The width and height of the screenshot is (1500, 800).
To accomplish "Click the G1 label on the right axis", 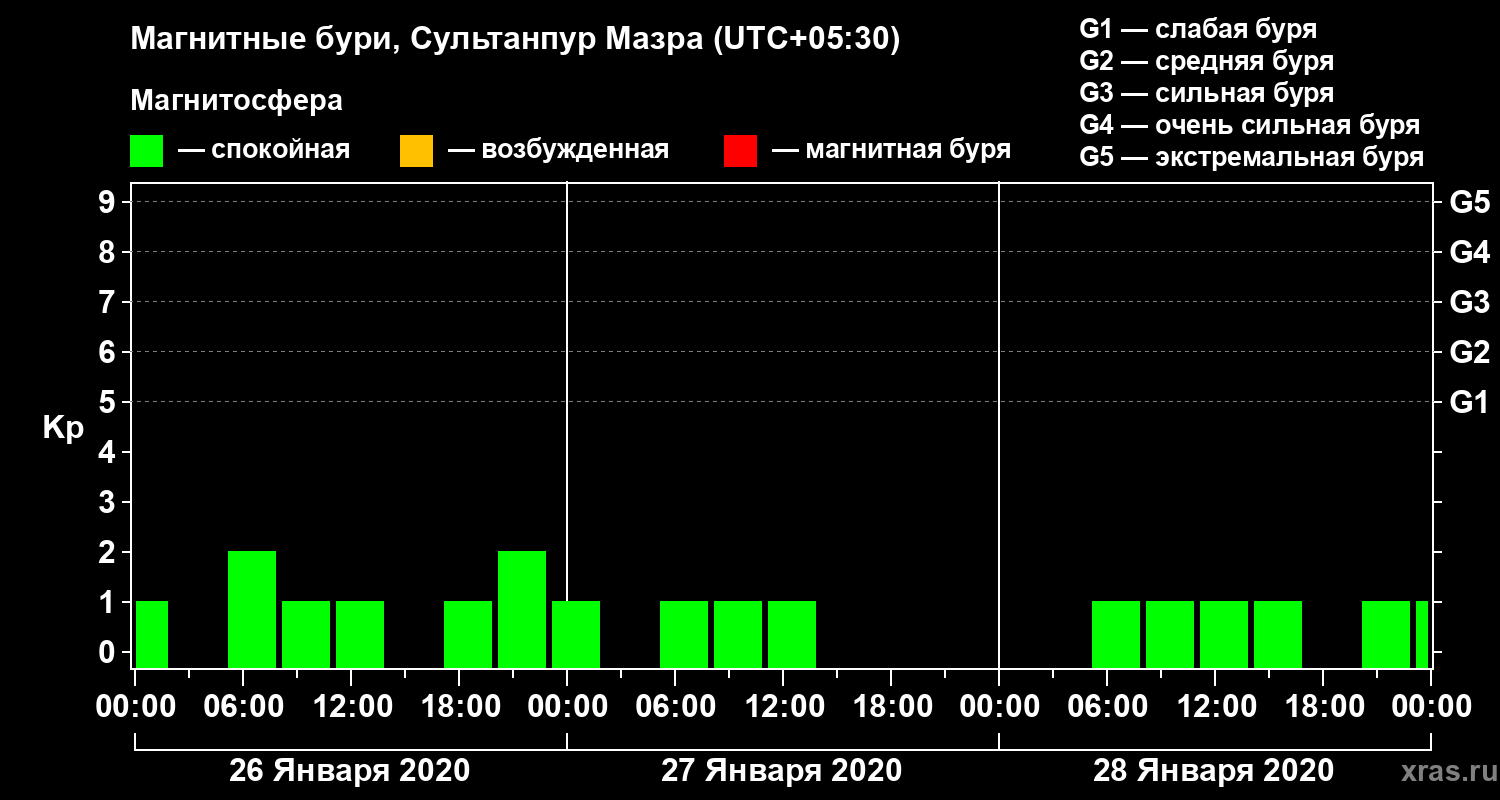I will (x=1469, y=403).
